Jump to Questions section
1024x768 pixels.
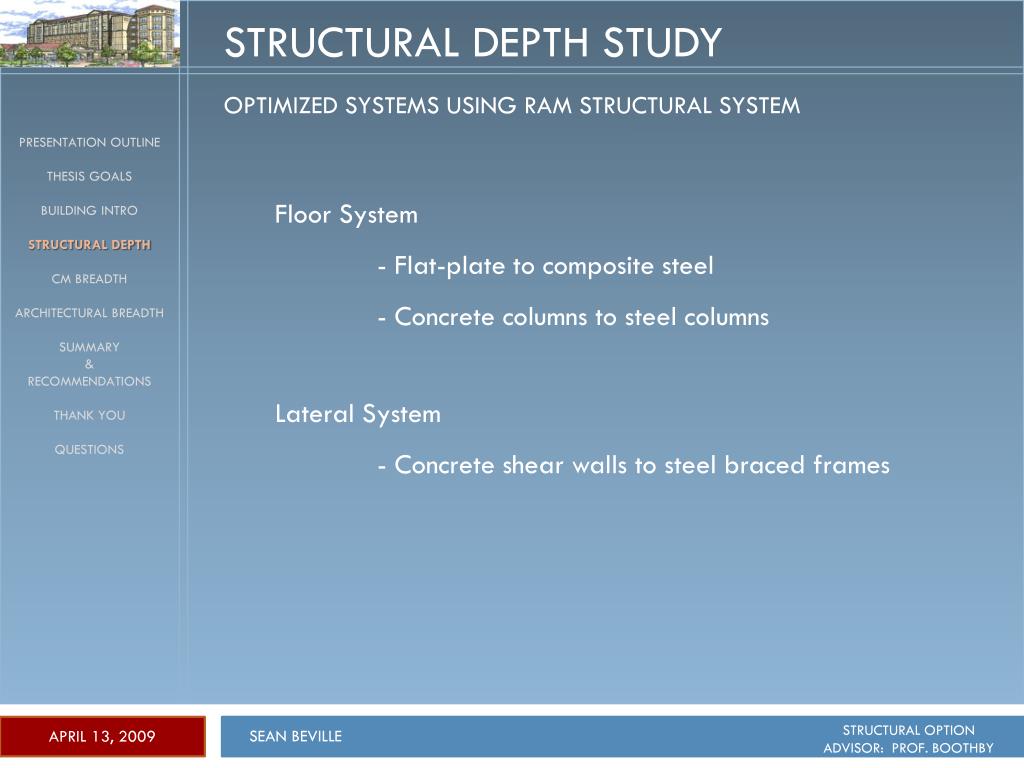pyautogui.click(x=89, y=449)
